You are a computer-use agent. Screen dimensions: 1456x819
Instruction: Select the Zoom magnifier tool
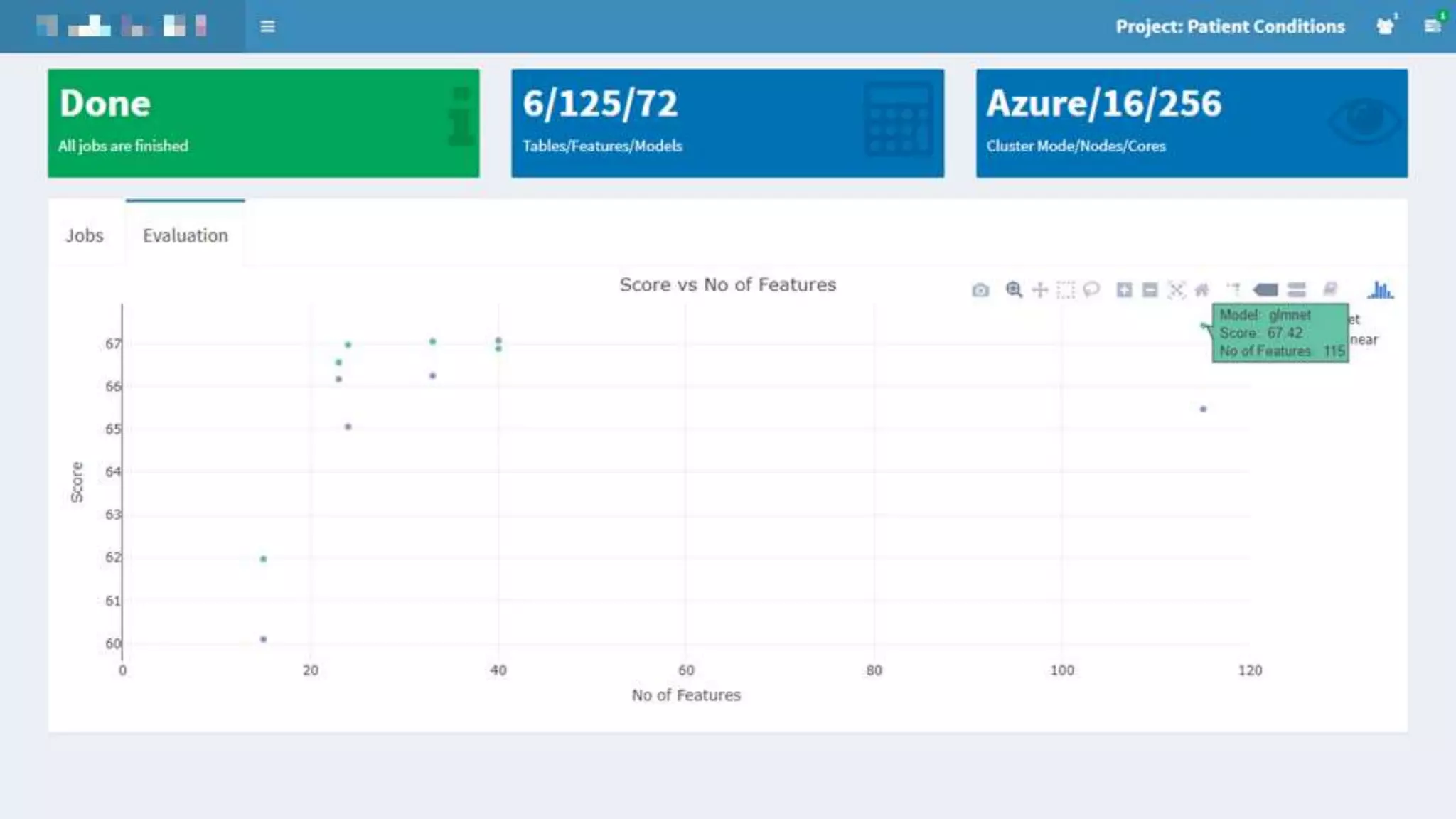(x=1014, y=290)
